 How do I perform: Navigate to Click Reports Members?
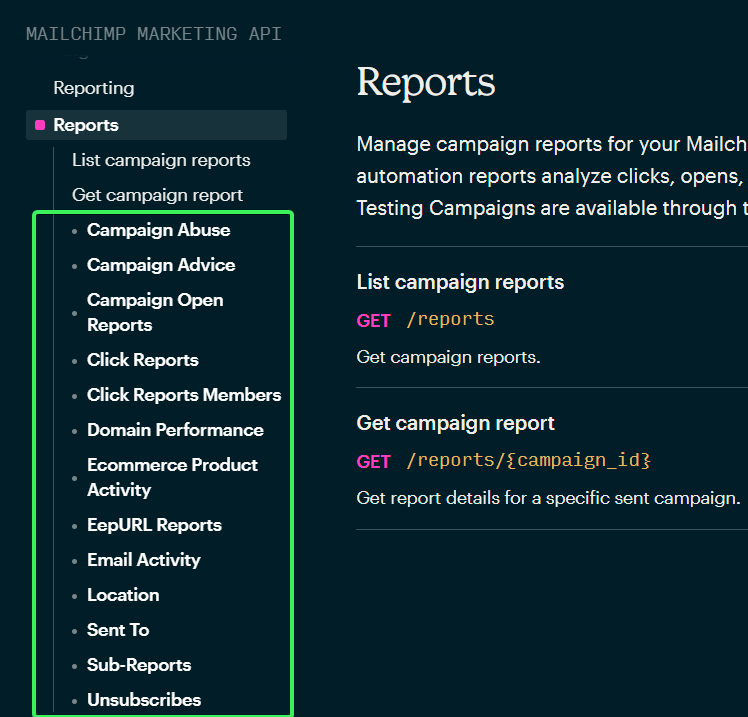pyautogui.click(x=184, y=395)
